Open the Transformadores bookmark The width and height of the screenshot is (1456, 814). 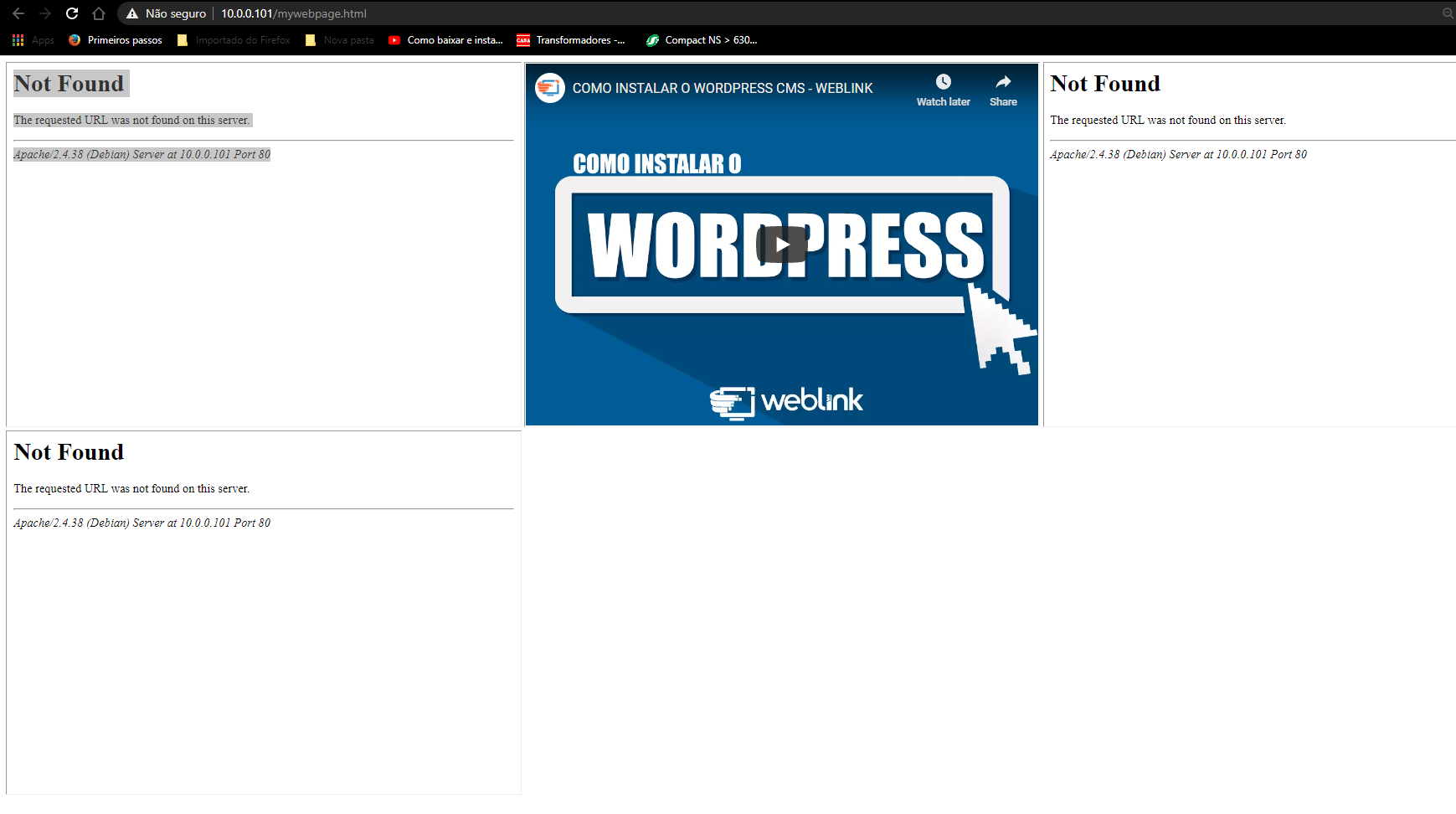[x=571, y=40]
